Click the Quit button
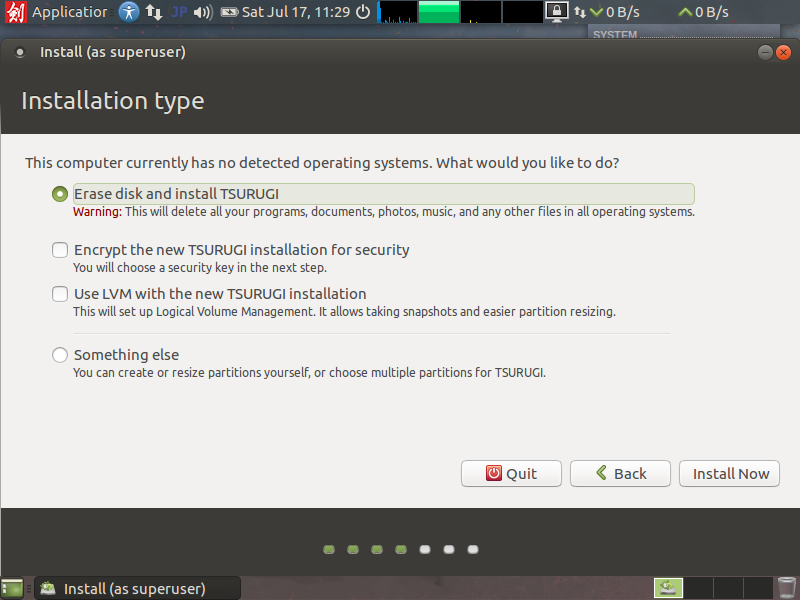This screenshot has width=800, height=600. tap(511, 473)
